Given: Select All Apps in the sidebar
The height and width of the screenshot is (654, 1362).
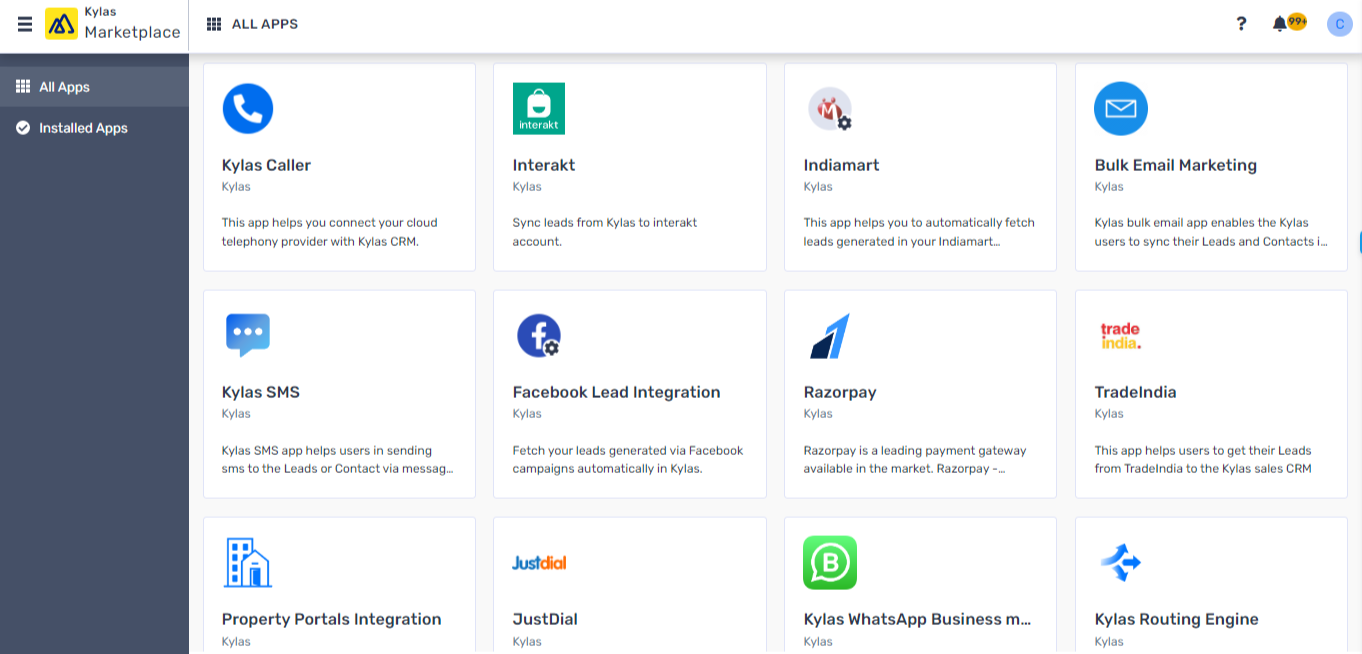Looking at the screenshot, I should pos(64,87).
